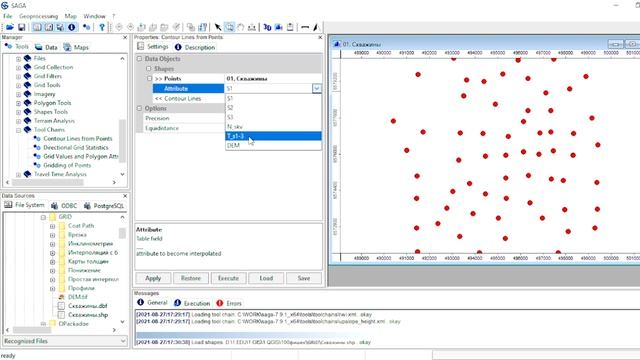Click the zoom to full extent icon
Screen dimensions: 640x360
[x=142, y=27]
